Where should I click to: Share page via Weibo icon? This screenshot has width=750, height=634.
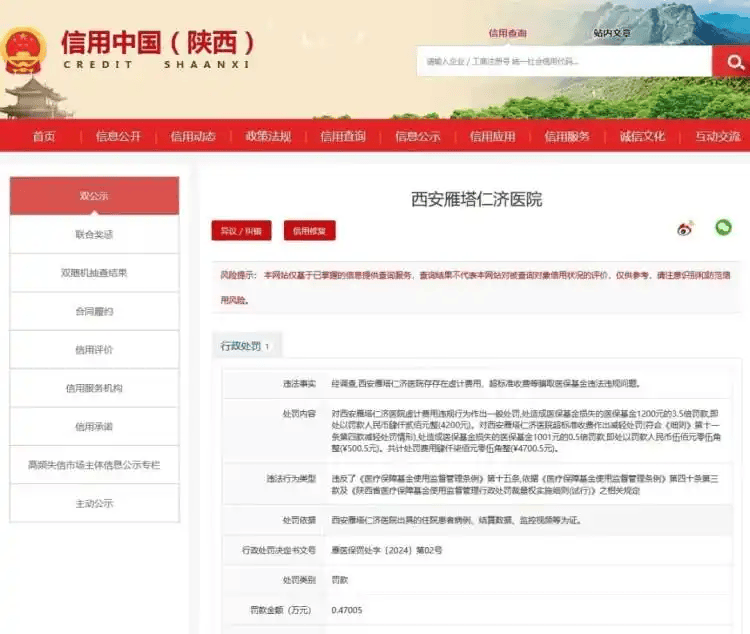tap(685, 229)
